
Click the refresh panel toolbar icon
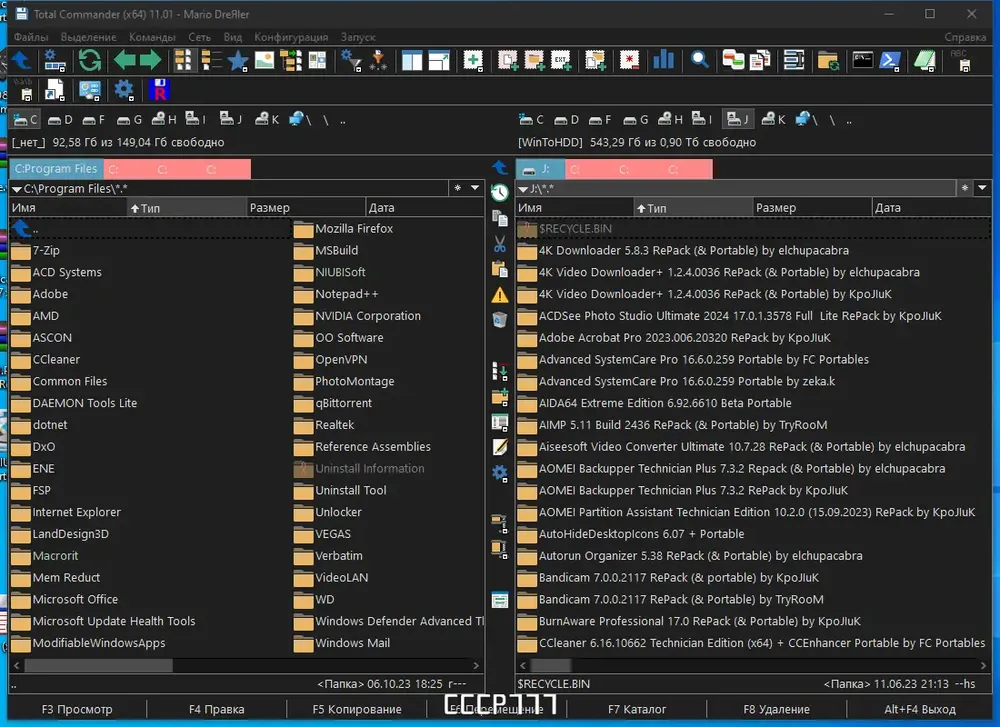(90, 61)
